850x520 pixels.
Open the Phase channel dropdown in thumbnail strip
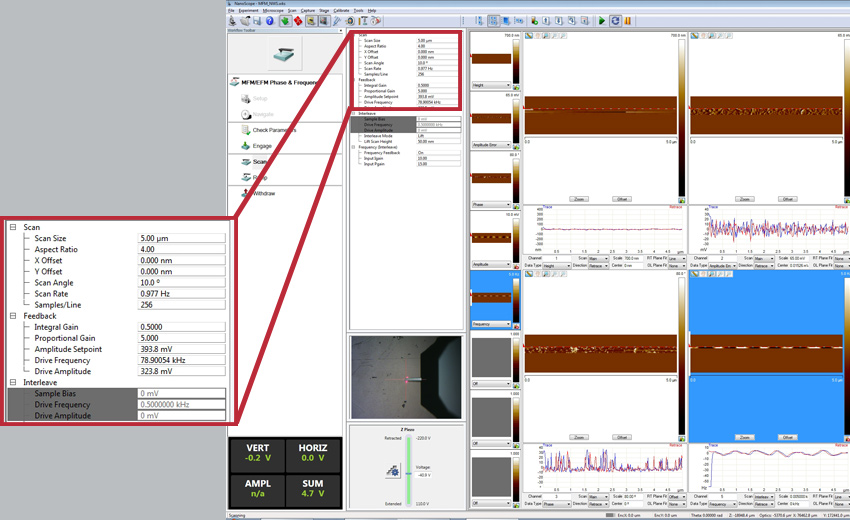click(x=491, y=204)
